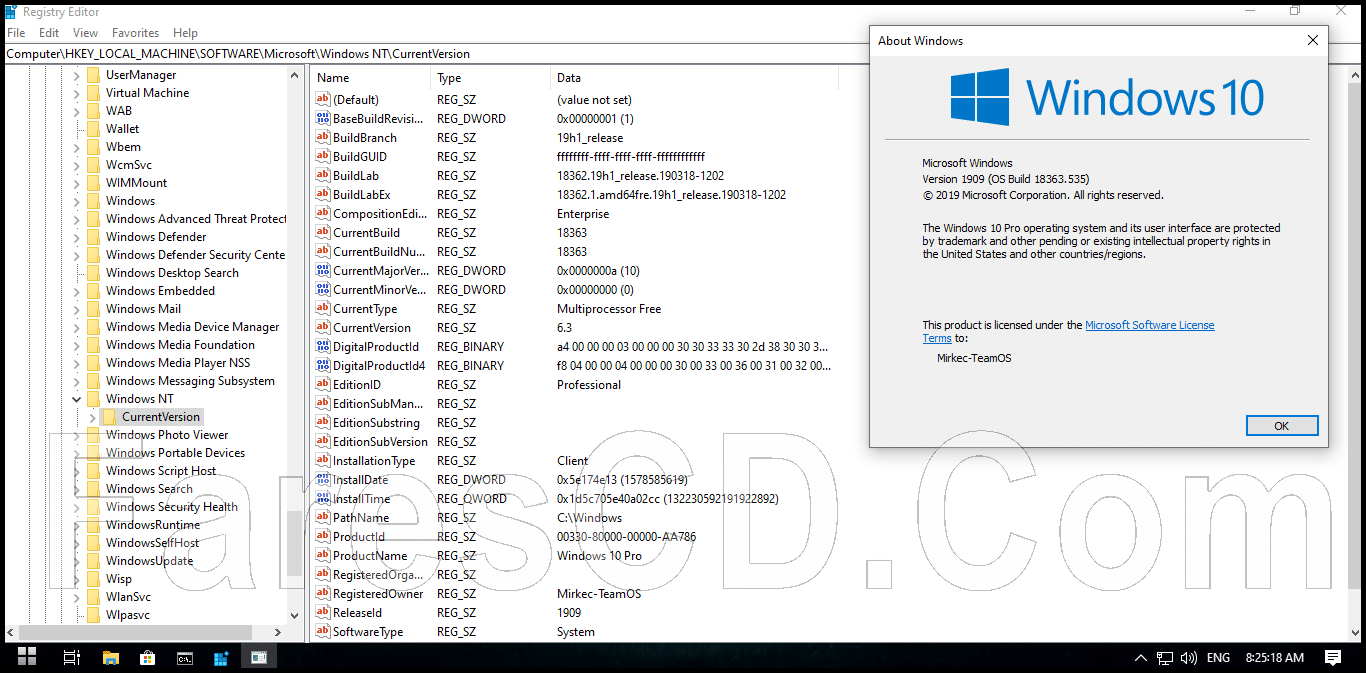1366x673 pixels.
Task: Click the ENG language indicator
Action: pos(1219,658)
